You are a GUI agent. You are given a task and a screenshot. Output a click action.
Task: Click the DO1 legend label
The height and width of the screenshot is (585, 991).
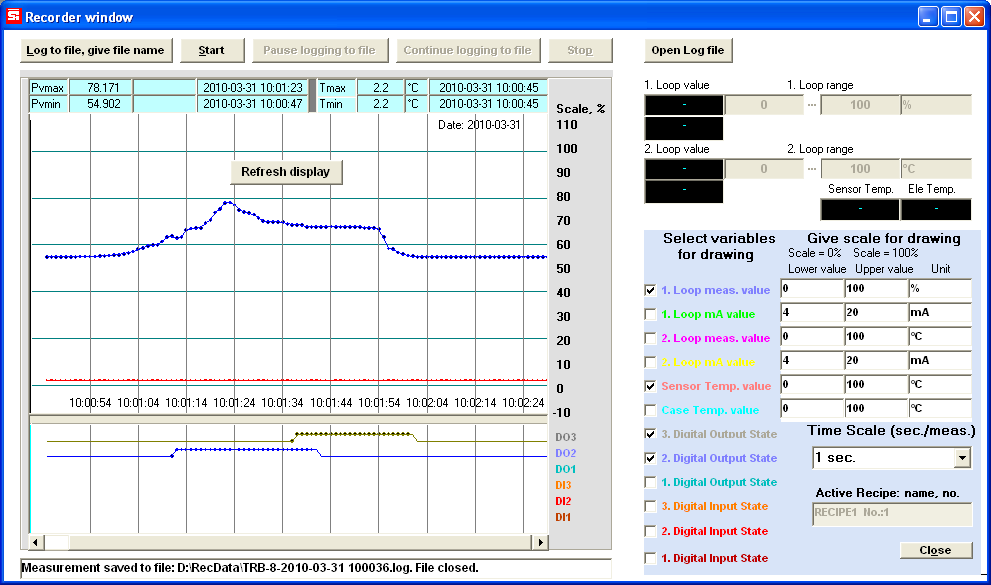566,469
